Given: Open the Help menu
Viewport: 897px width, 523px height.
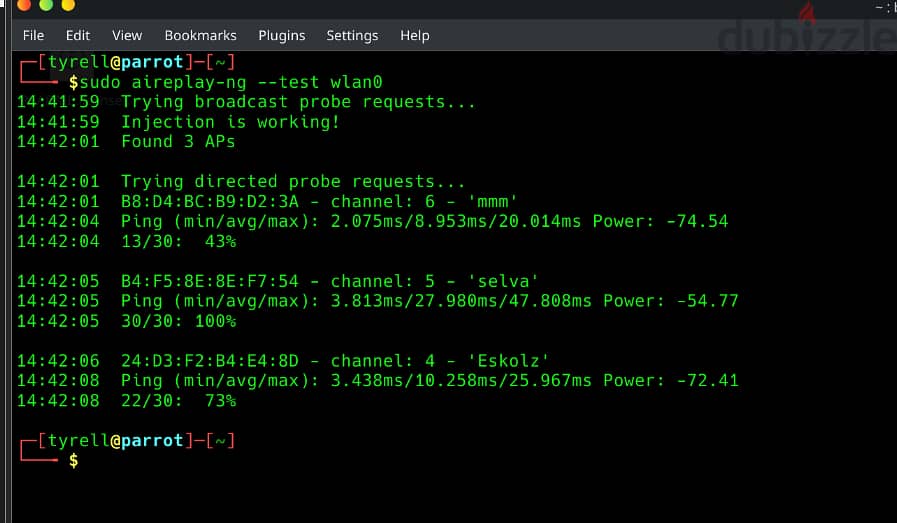Looking at the screenshot, I should click(x=415, y=35).
